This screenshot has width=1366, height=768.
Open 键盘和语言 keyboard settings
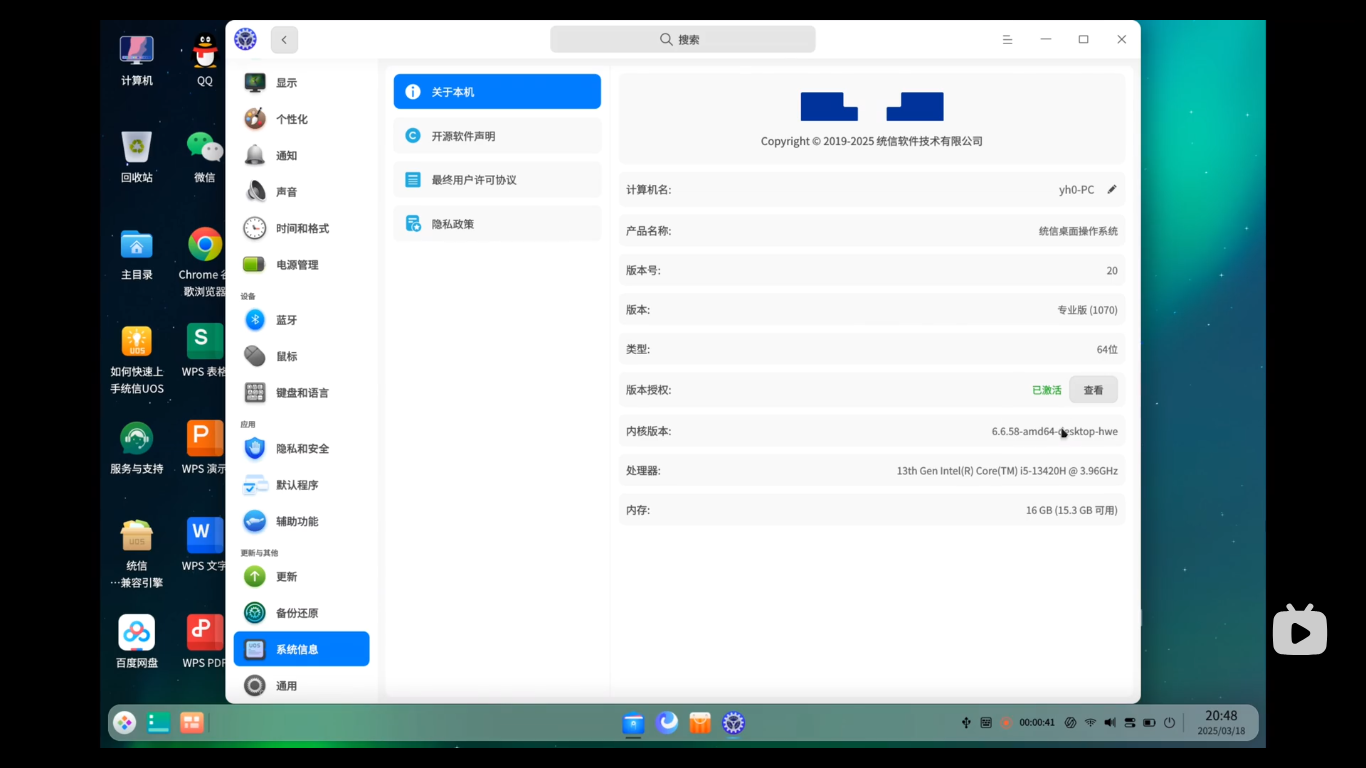click(x=301, y=393)
